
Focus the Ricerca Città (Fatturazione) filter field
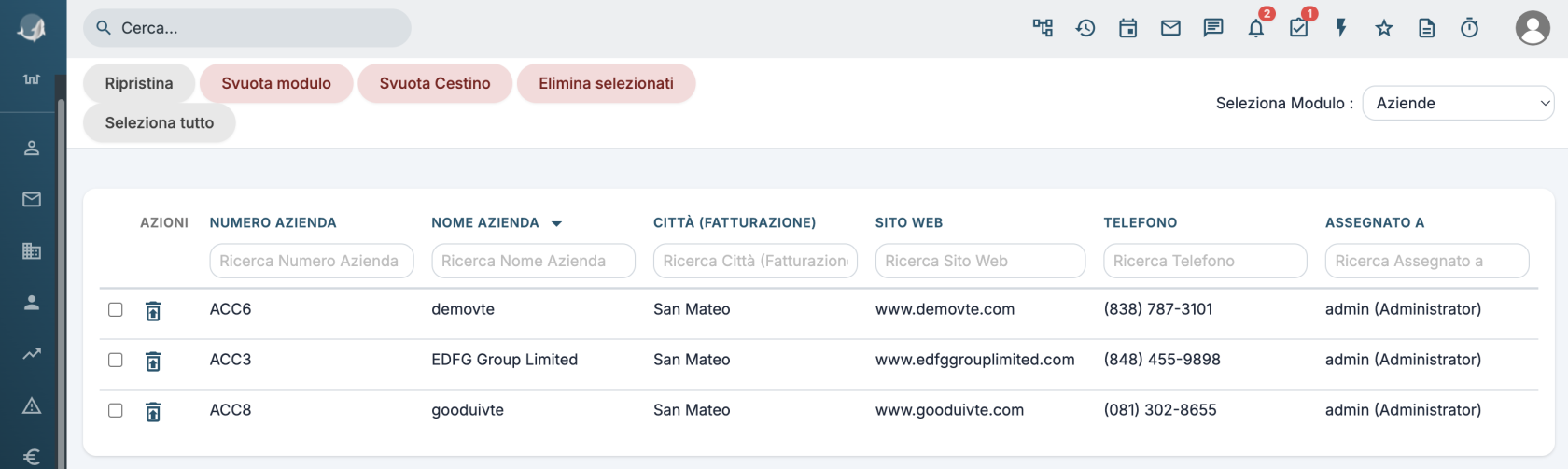point(755,261)
